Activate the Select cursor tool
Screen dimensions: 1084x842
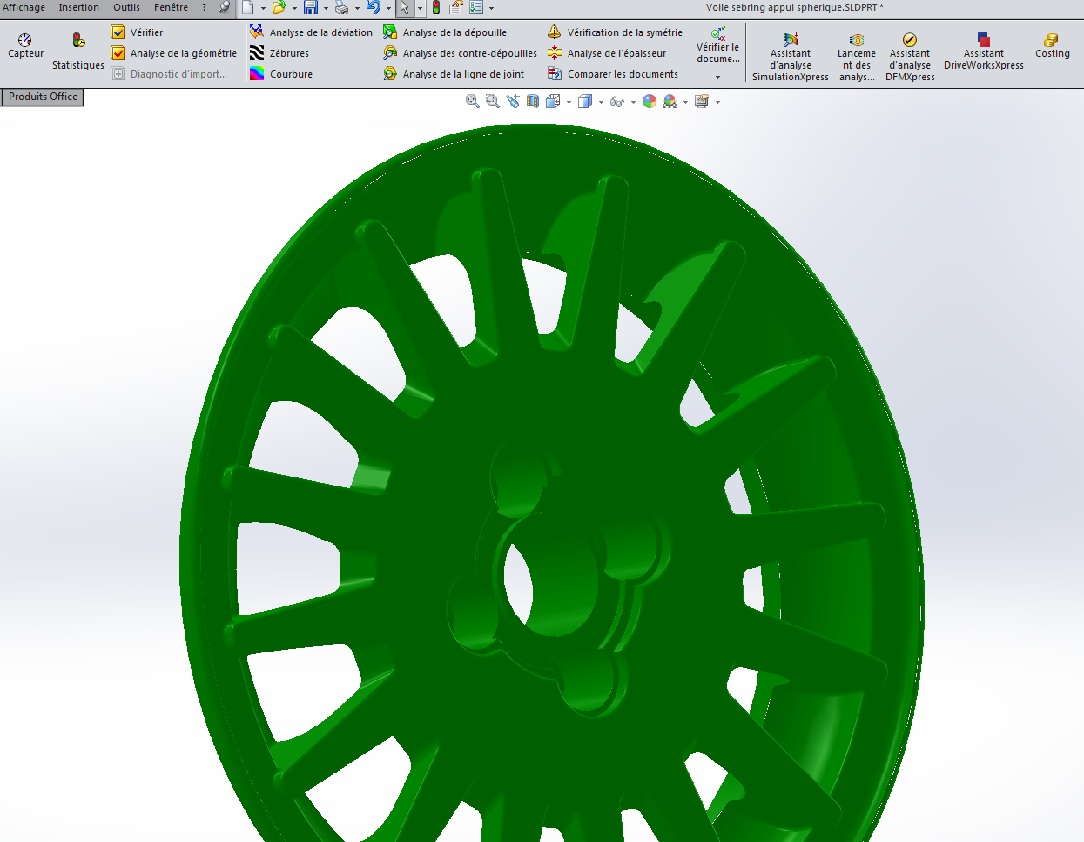pos(405,8)
